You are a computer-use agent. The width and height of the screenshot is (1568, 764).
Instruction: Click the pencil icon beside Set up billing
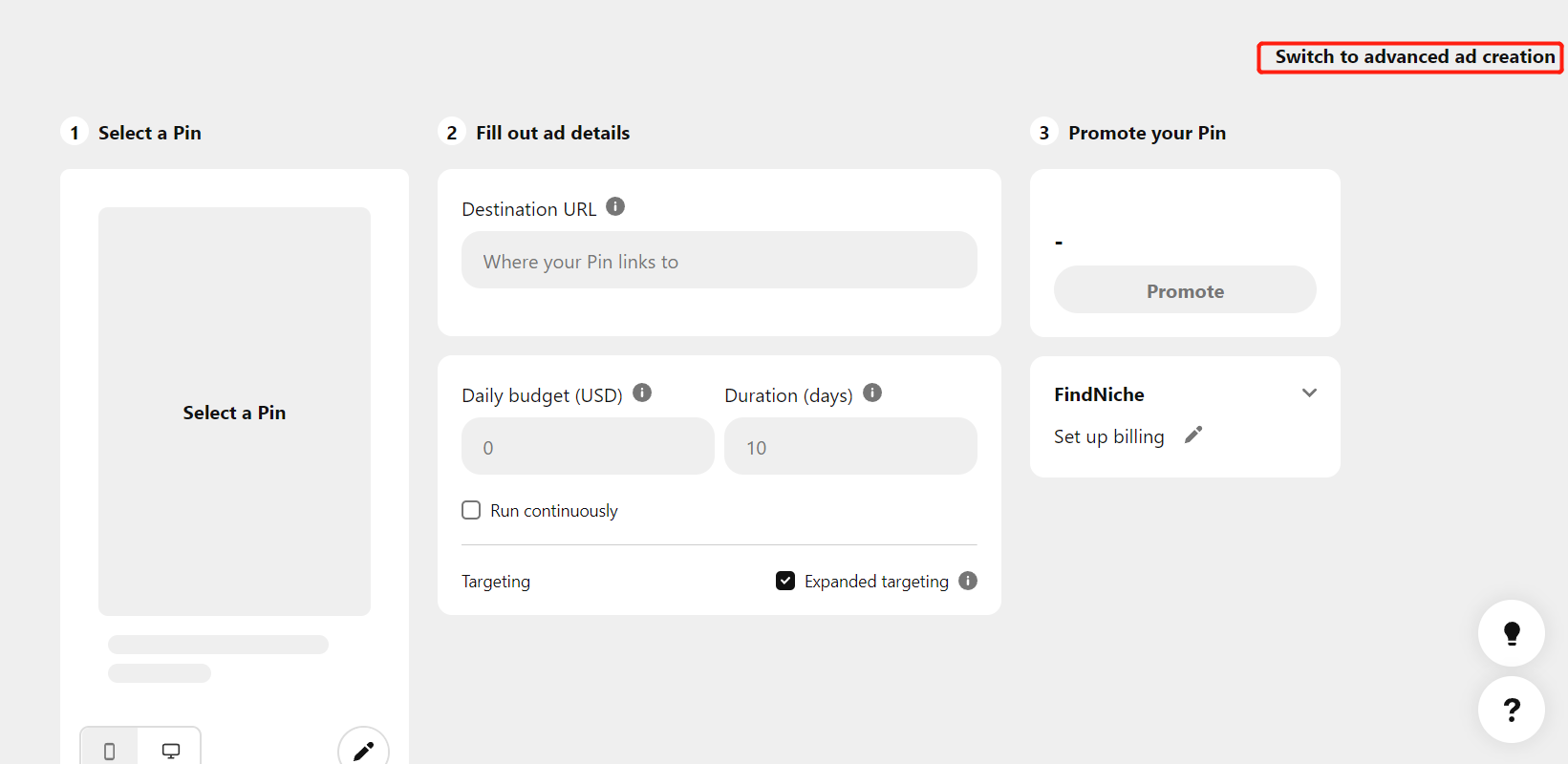[1193, 435]
